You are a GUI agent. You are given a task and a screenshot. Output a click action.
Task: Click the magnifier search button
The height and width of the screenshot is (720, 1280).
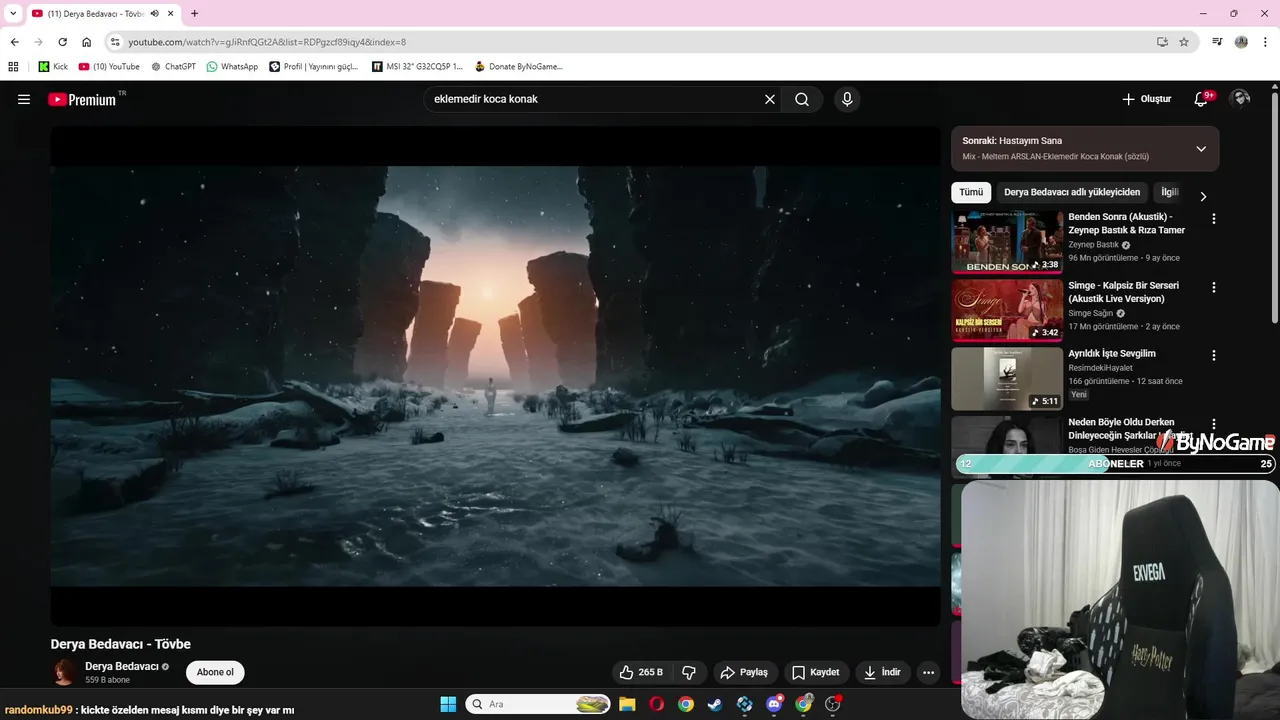(x=802, y=99)
